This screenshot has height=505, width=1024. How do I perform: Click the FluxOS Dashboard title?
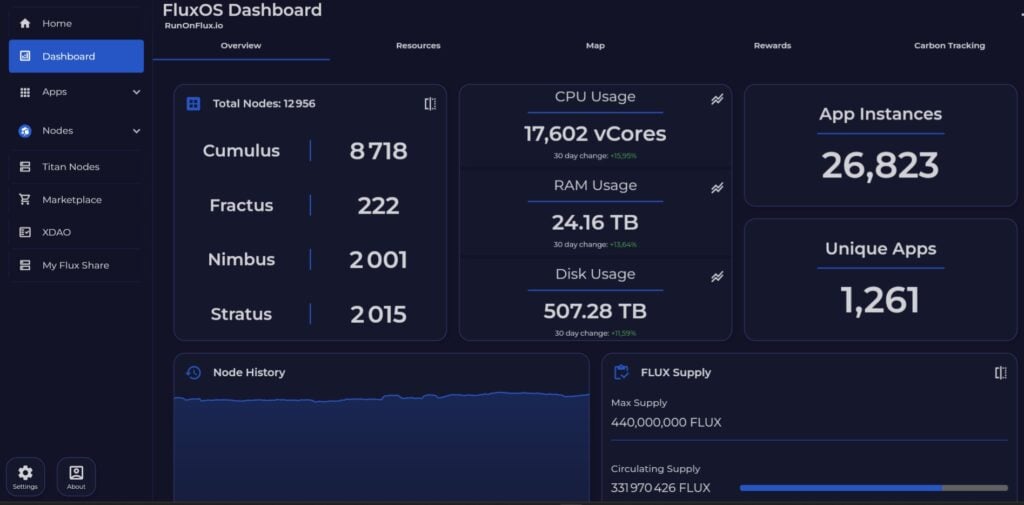tap(242, 10)
